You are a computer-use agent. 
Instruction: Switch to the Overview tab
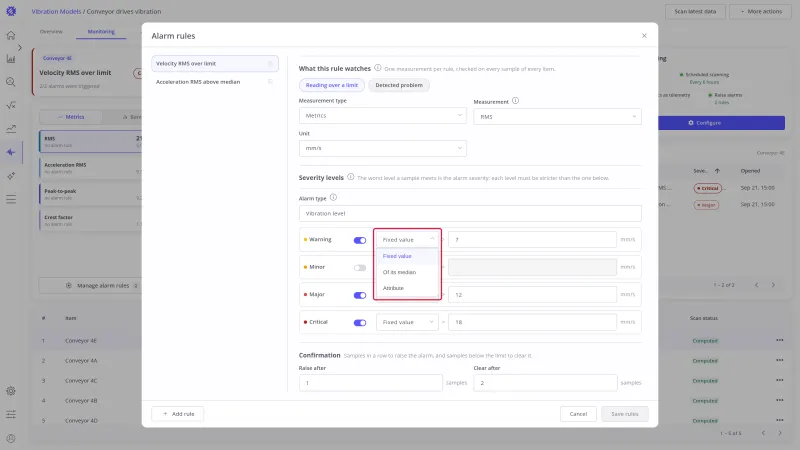pyautogui.click(x=51, y=32)
